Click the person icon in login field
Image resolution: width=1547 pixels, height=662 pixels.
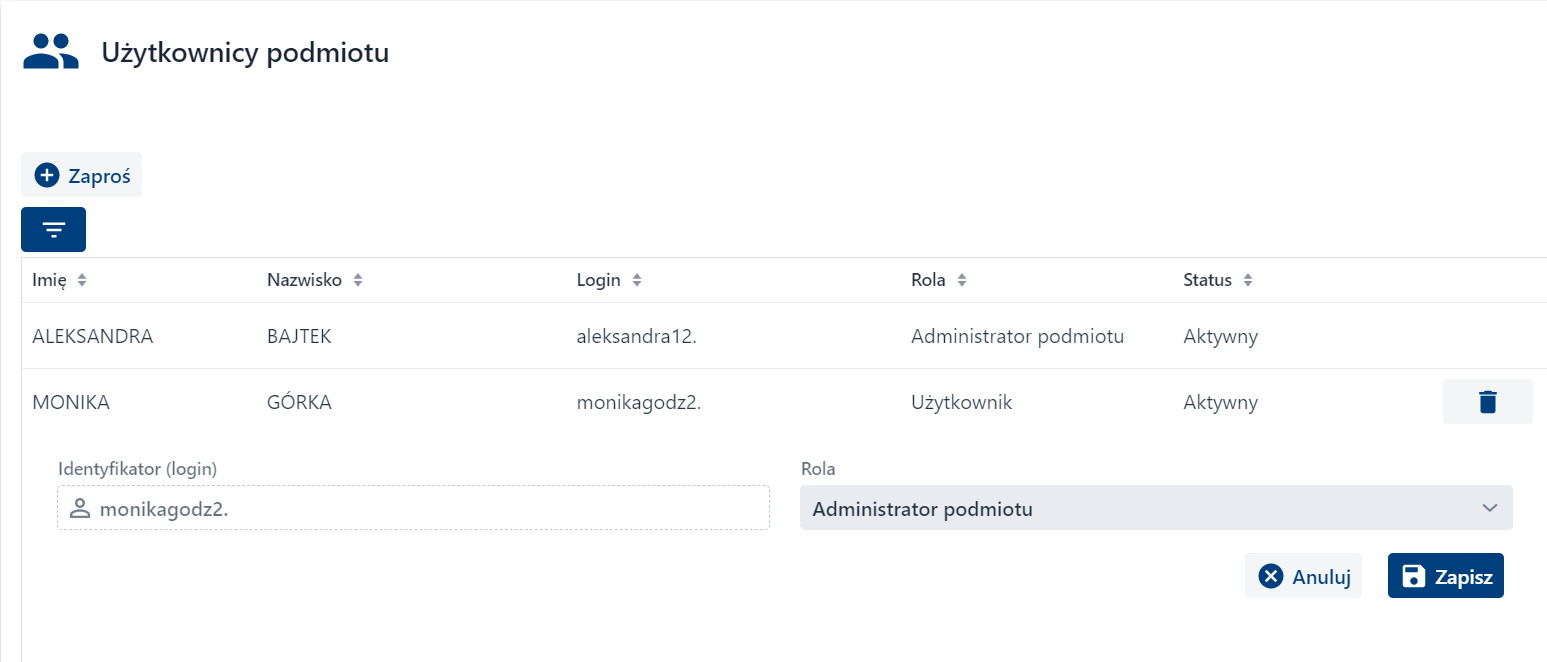(80, 509)
